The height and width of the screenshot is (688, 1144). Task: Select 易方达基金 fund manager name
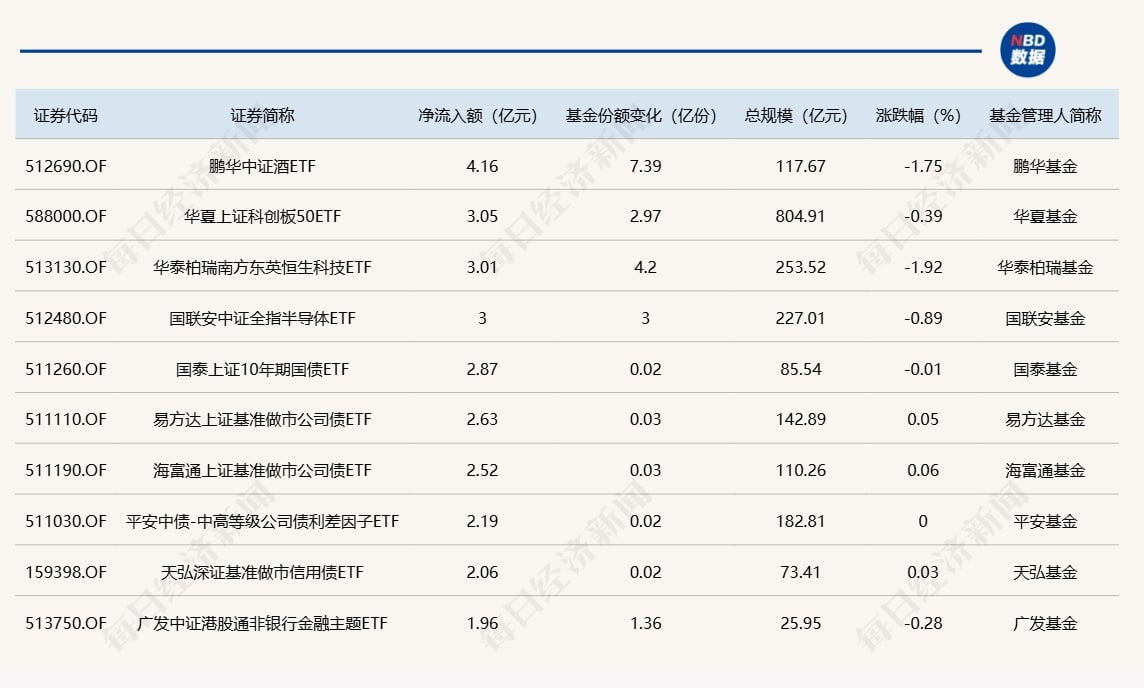(x=1044, y=419)
